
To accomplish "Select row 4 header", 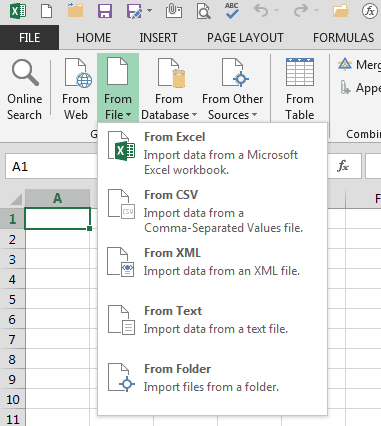I will 12,279.
